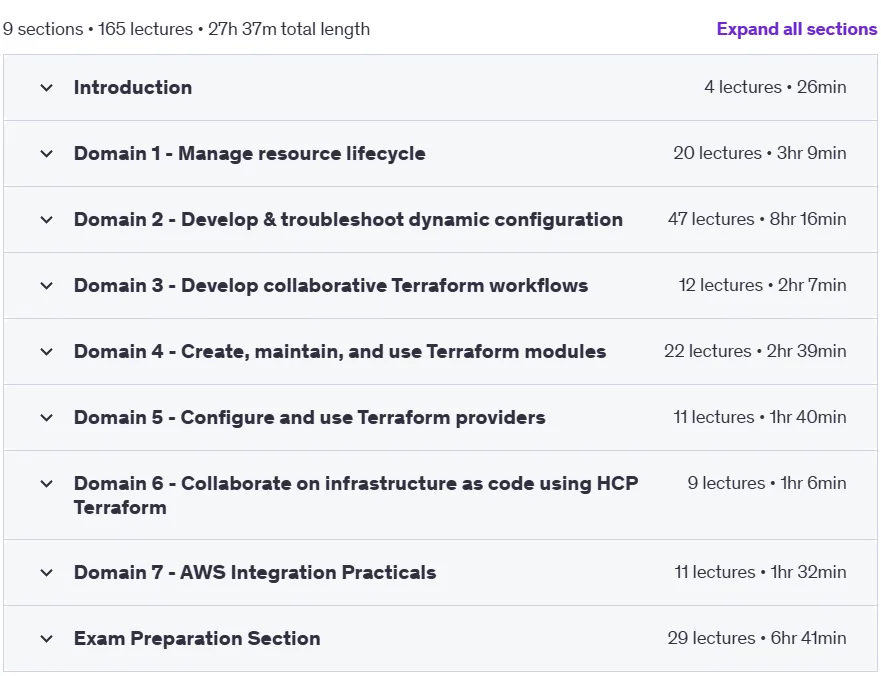Open Domain 4 Terraform modules title
This screenshot has height=676, width=881.
(340, 351)
